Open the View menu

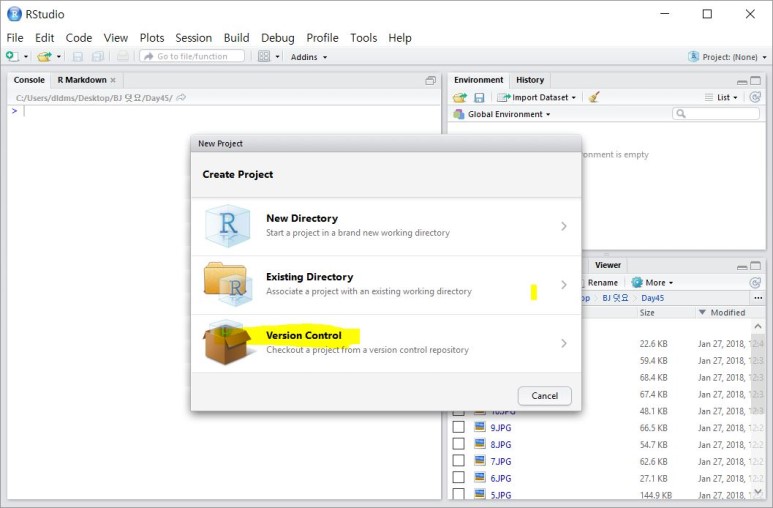(x=115, y=38)
